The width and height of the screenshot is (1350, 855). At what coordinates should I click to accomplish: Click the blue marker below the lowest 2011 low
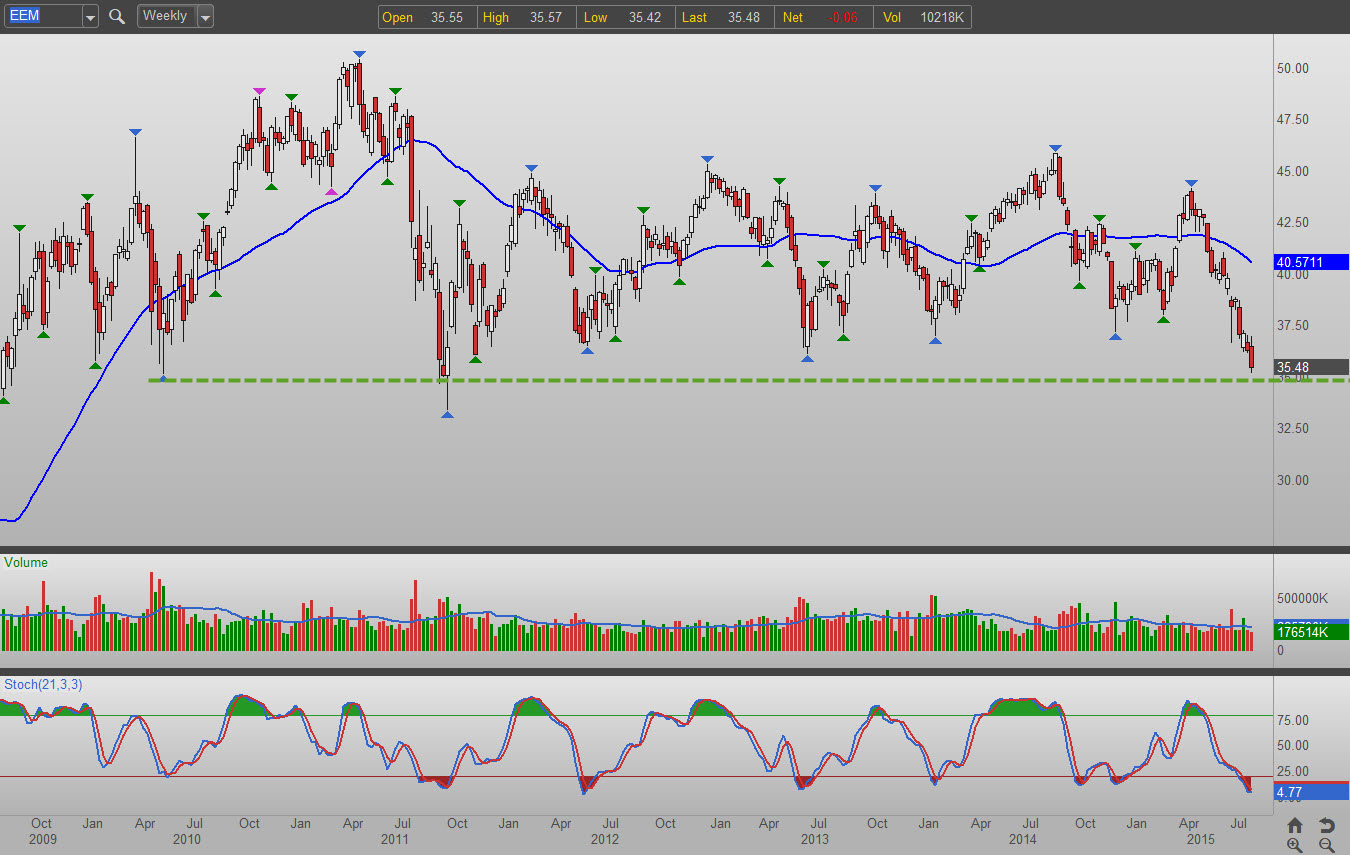(447, 414)
